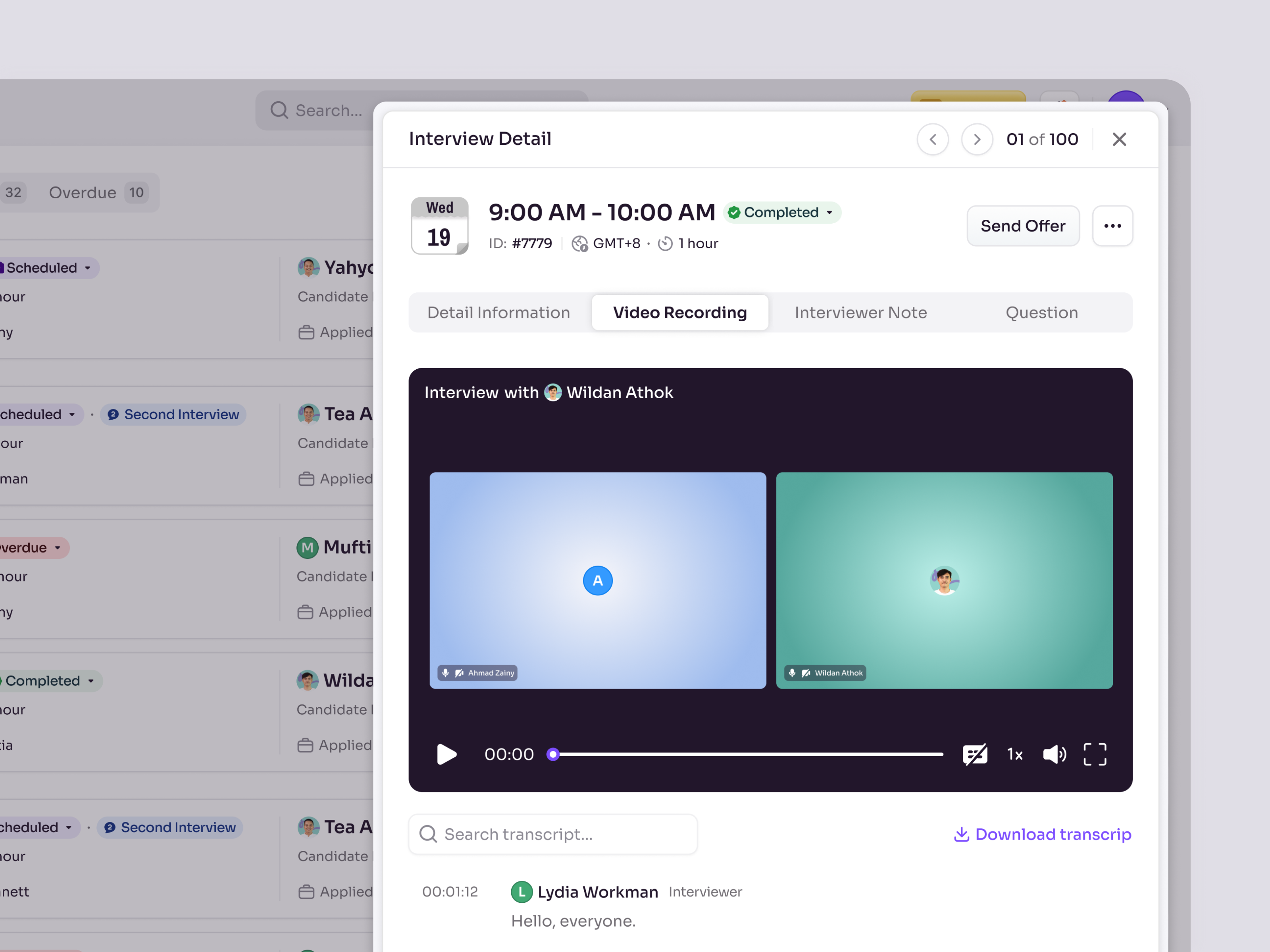Switch to the Interviewer Note tab
The height and width of the screenshot is (952, 1270).
pos(860,312)
